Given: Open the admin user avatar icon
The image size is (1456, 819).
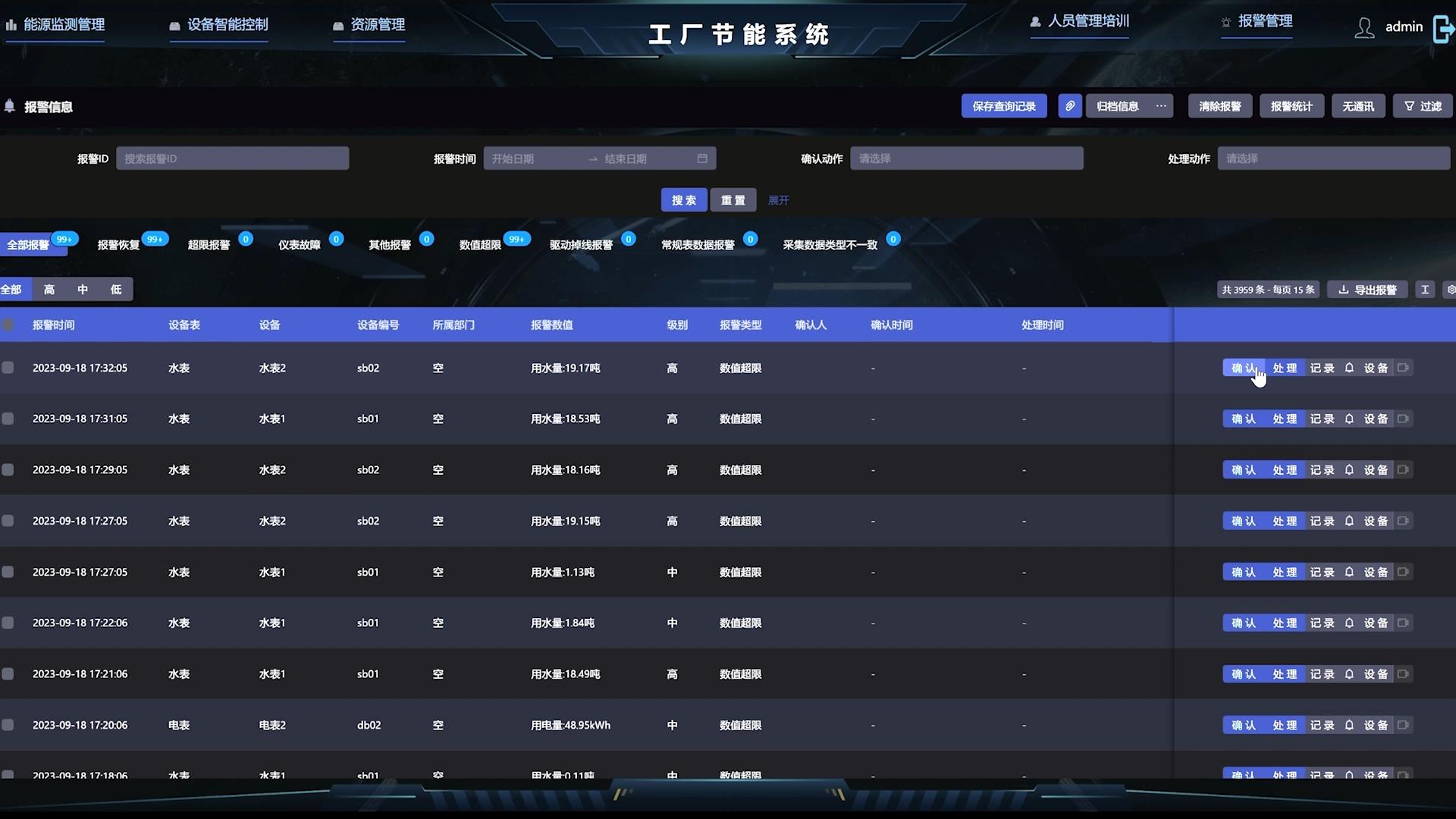Looking at the screenshot, I should [x=1364, y=28].
